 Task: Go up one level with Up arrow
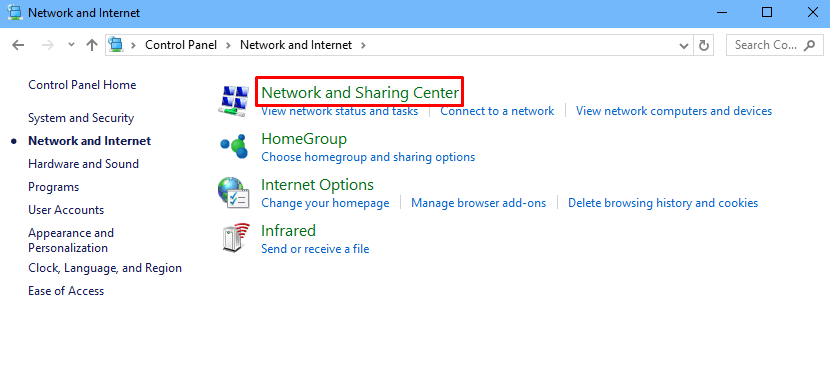click(92, 45)
